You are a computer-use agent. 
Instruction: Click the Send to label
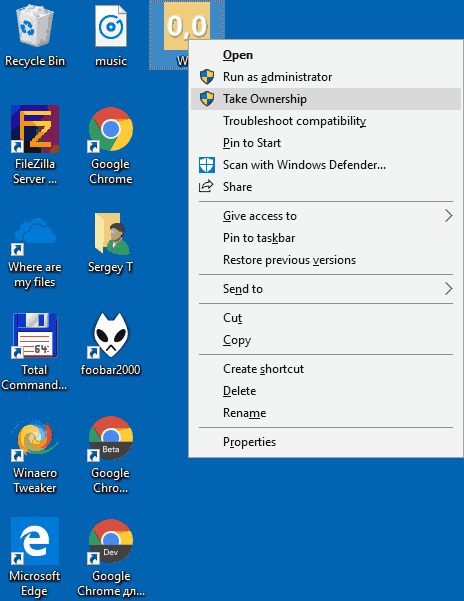pos(243,289)
